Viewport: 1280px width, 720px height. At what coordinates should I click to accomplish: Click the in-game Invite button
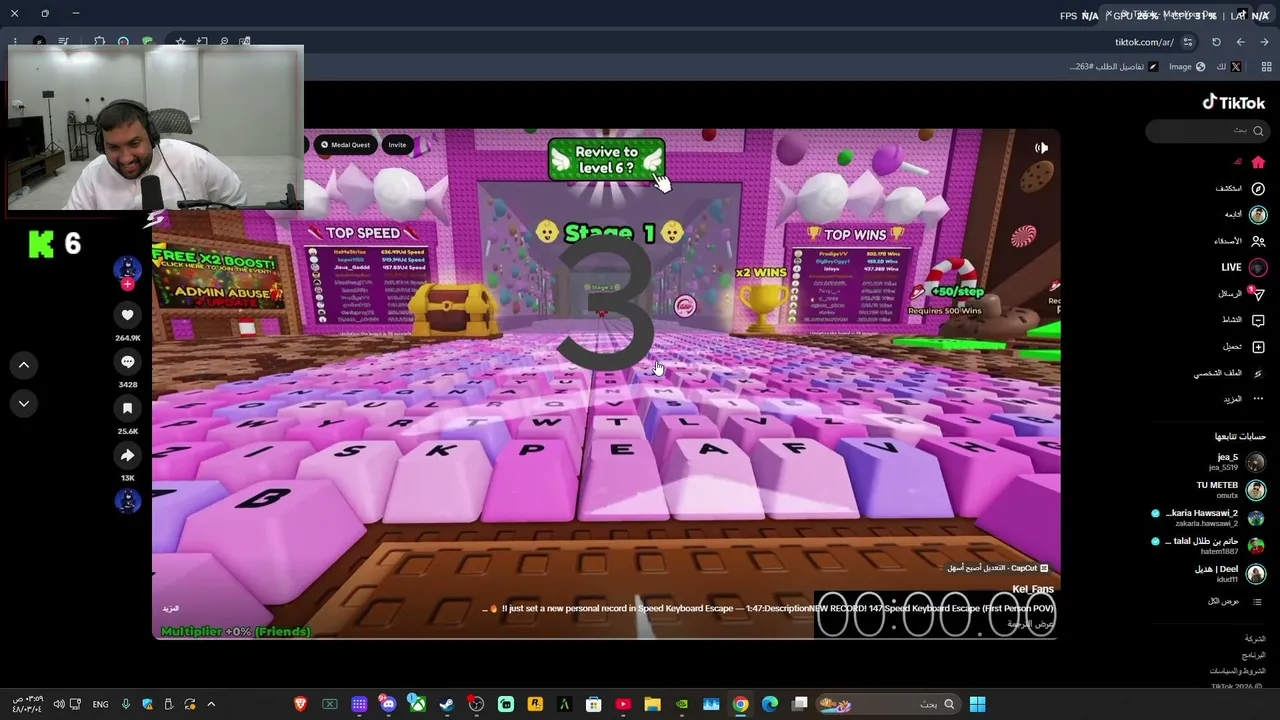click(397, 145)
